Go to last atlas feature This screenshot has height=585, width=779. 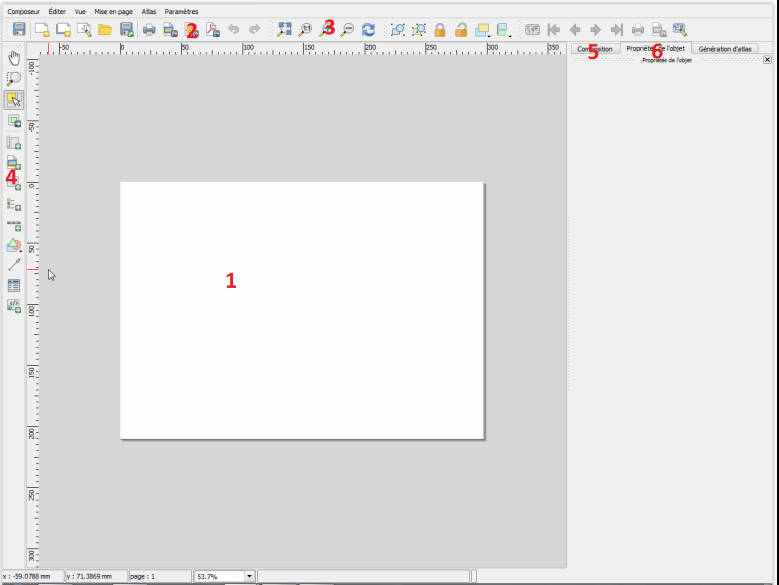617,30
